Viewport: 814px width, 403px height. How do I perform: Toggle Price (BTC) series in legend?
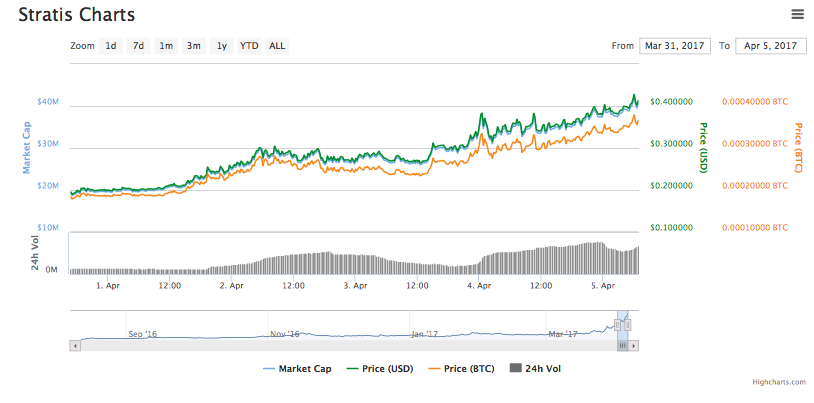pos(462,369)
